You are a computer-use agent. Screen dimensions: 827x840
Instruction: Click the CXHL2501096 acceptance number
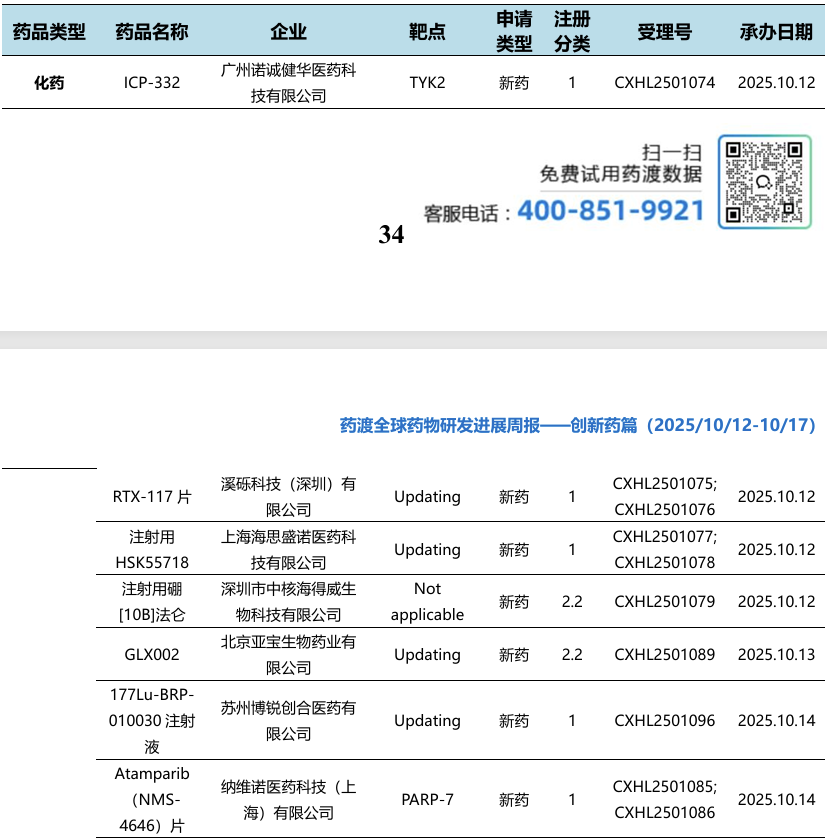pos(664,721)
